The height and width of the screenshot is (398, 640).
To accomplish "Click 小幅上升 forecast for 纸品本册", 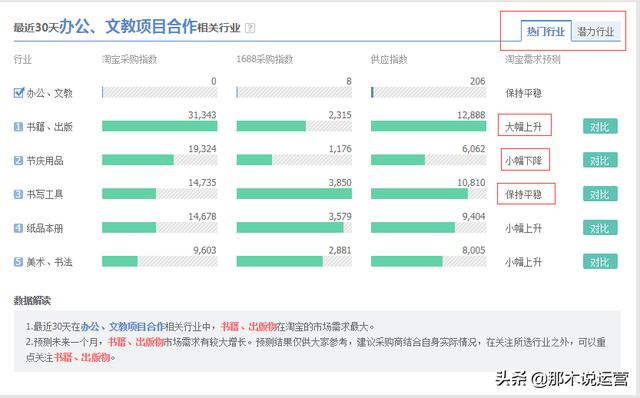I will [523, 228].
